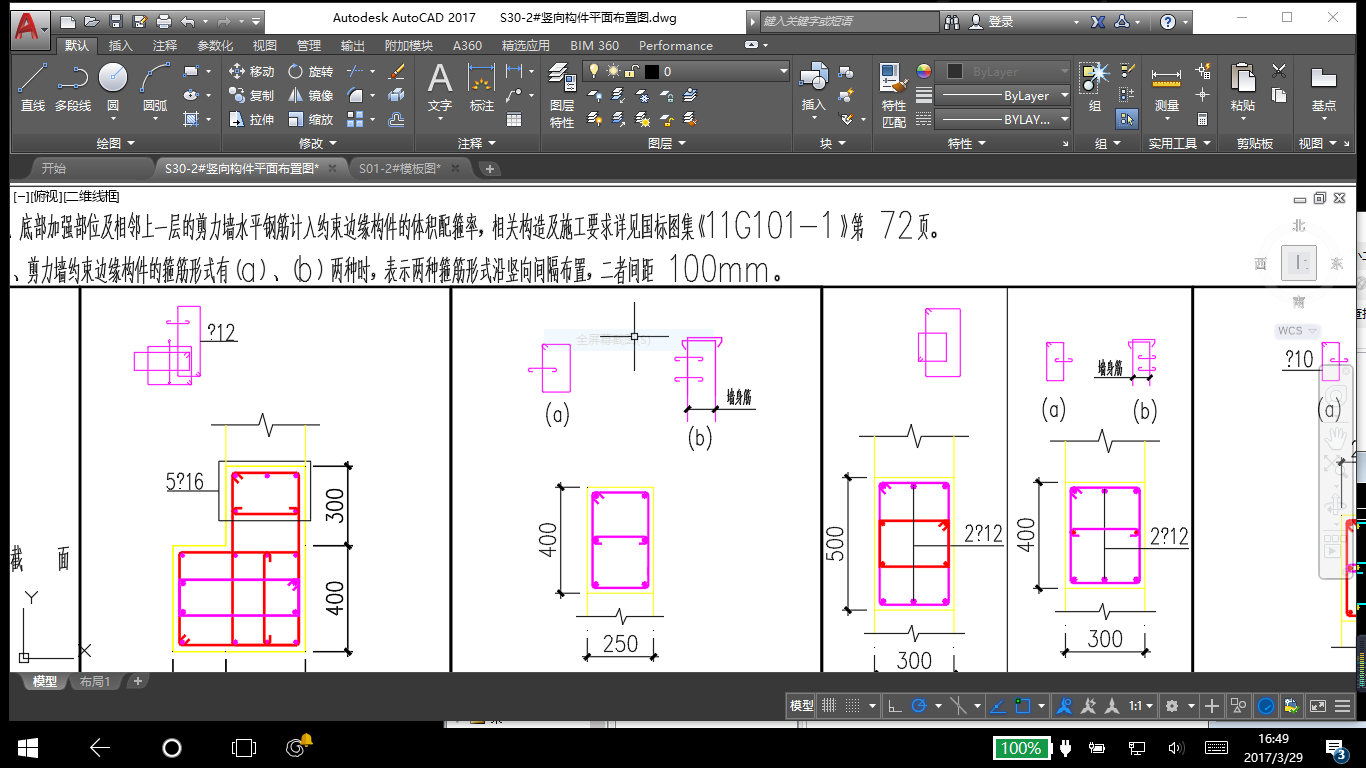Expand the Annotation (注释) panel
The image size is (1366, 768).
477,143
